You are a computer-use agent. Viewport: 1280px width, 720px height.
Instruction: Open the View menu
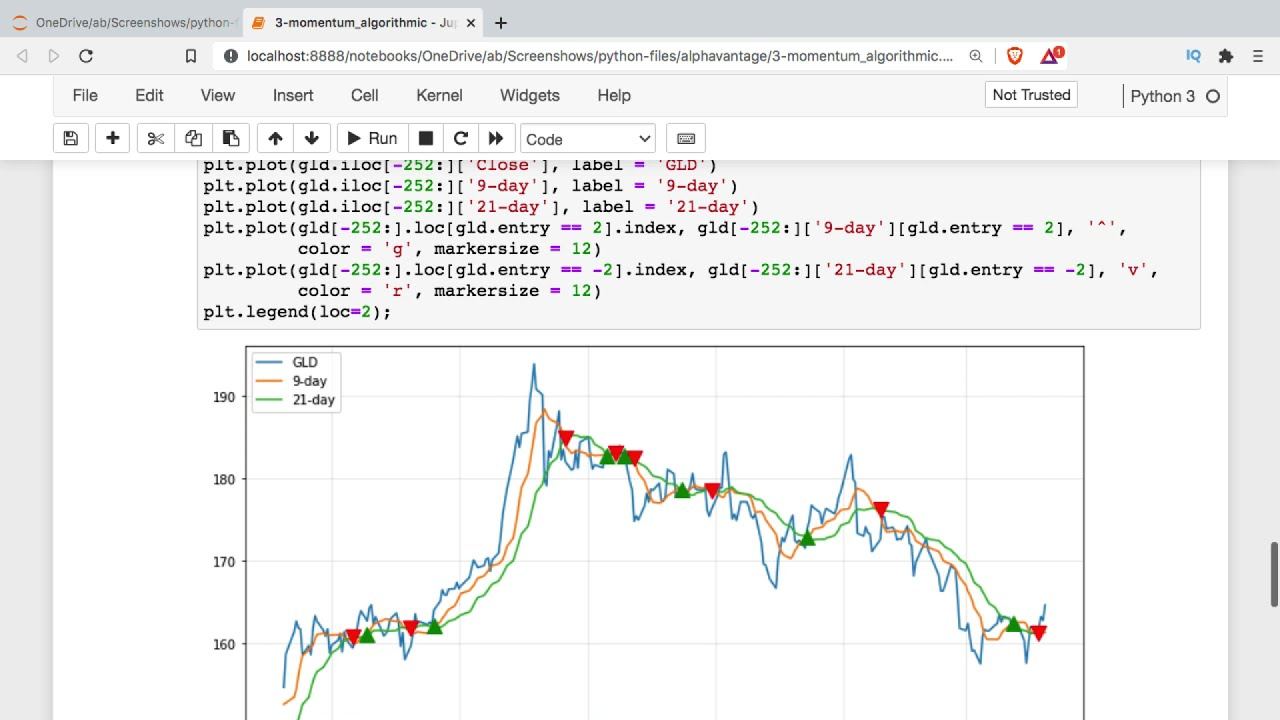click(218, 95)
